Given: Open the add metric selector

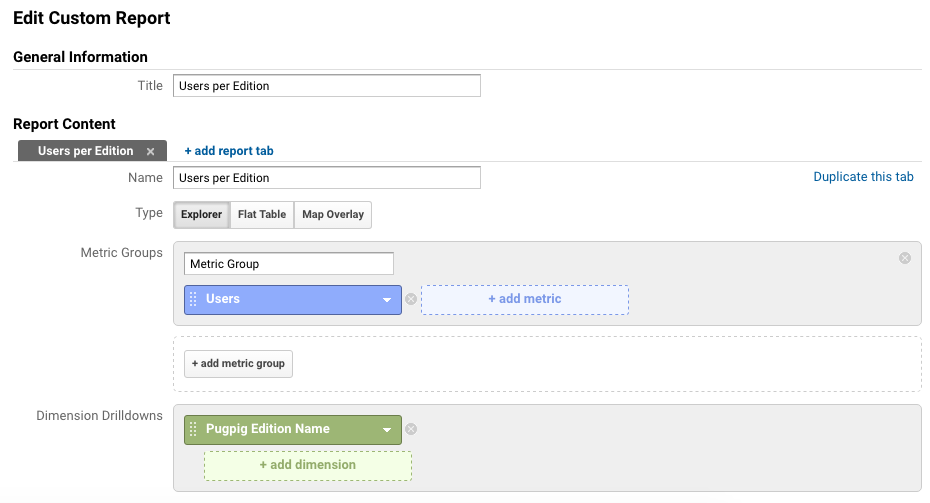Looking at the screenshot, I should [x=525, y=300].
